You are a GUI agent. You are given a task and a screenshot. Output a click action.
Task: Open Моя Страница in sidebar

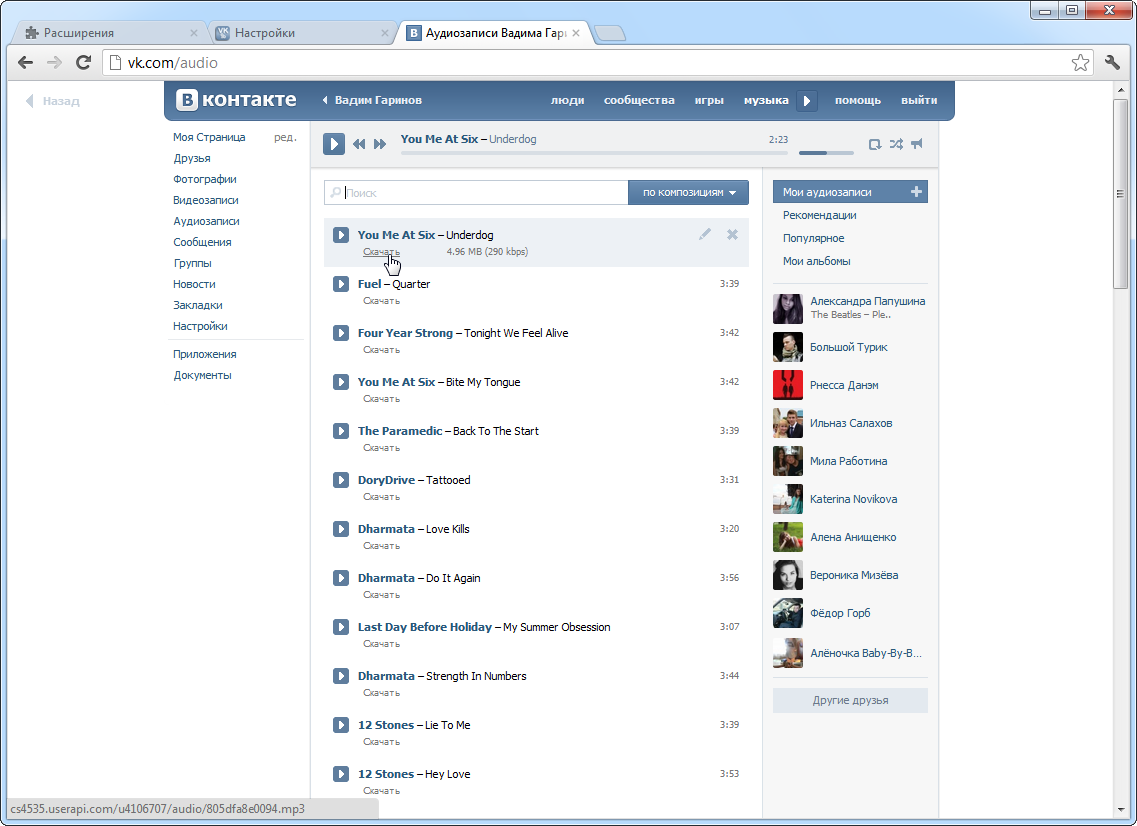coord(209,137)
